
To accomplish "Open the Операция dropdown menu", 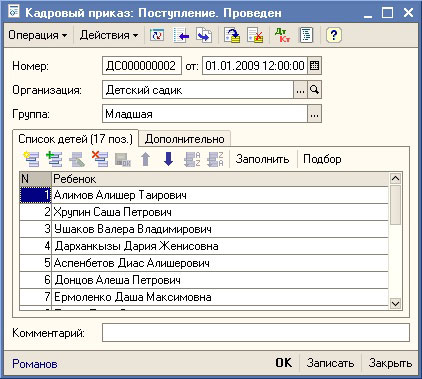I will pos(38,35).
